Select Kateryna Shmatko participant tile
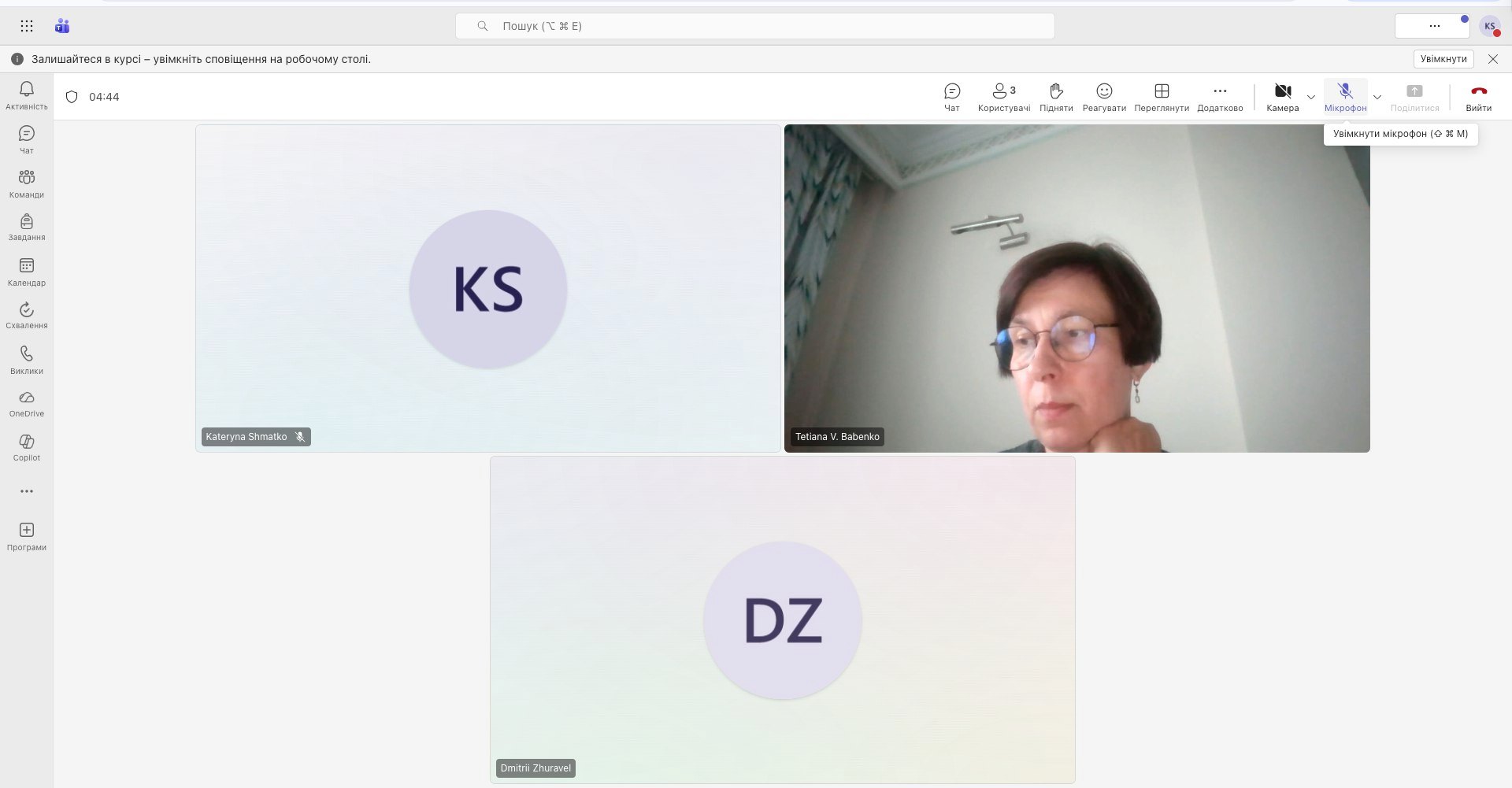 (488, 288)
